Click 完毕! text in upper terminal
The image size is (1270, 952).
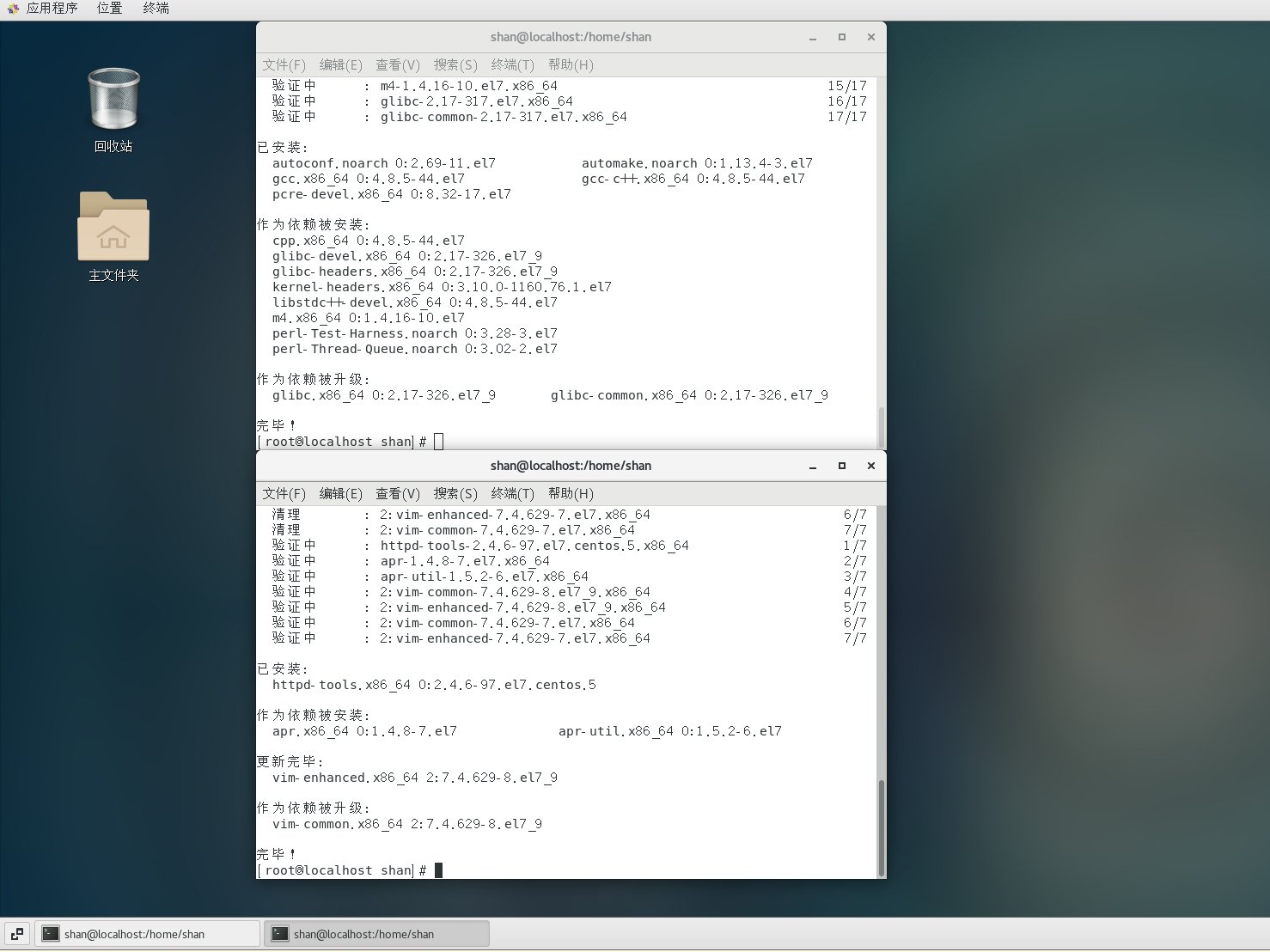(277, 425)
